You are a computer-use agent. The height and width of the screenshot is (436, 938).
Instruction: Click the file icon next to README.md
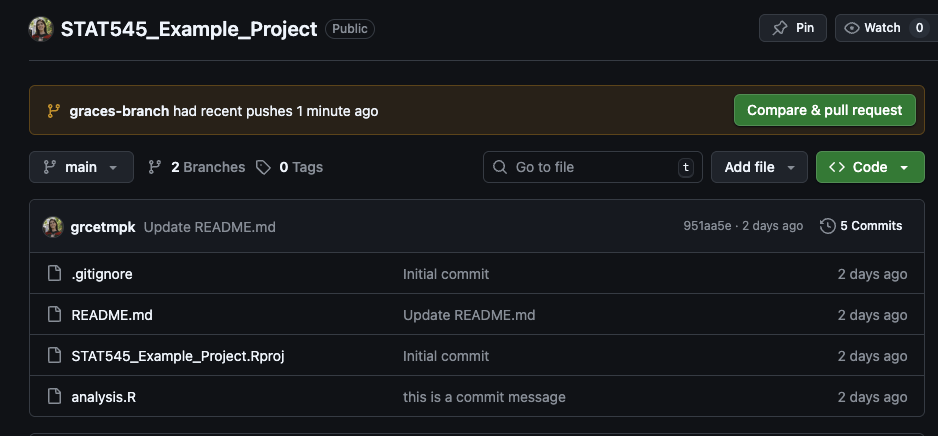click(54, 315)
